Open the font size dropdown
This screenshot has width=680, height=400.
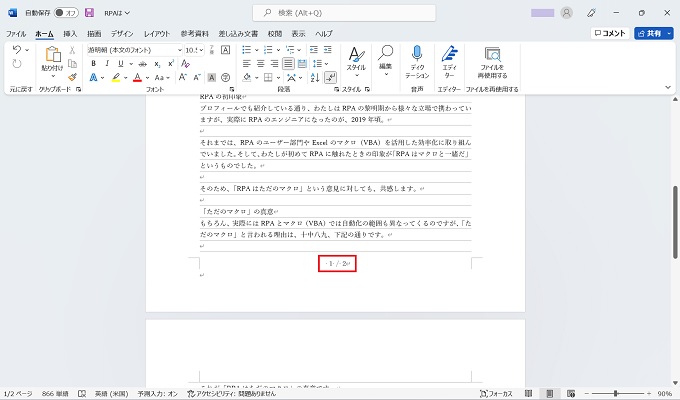(x=202, y=50)
